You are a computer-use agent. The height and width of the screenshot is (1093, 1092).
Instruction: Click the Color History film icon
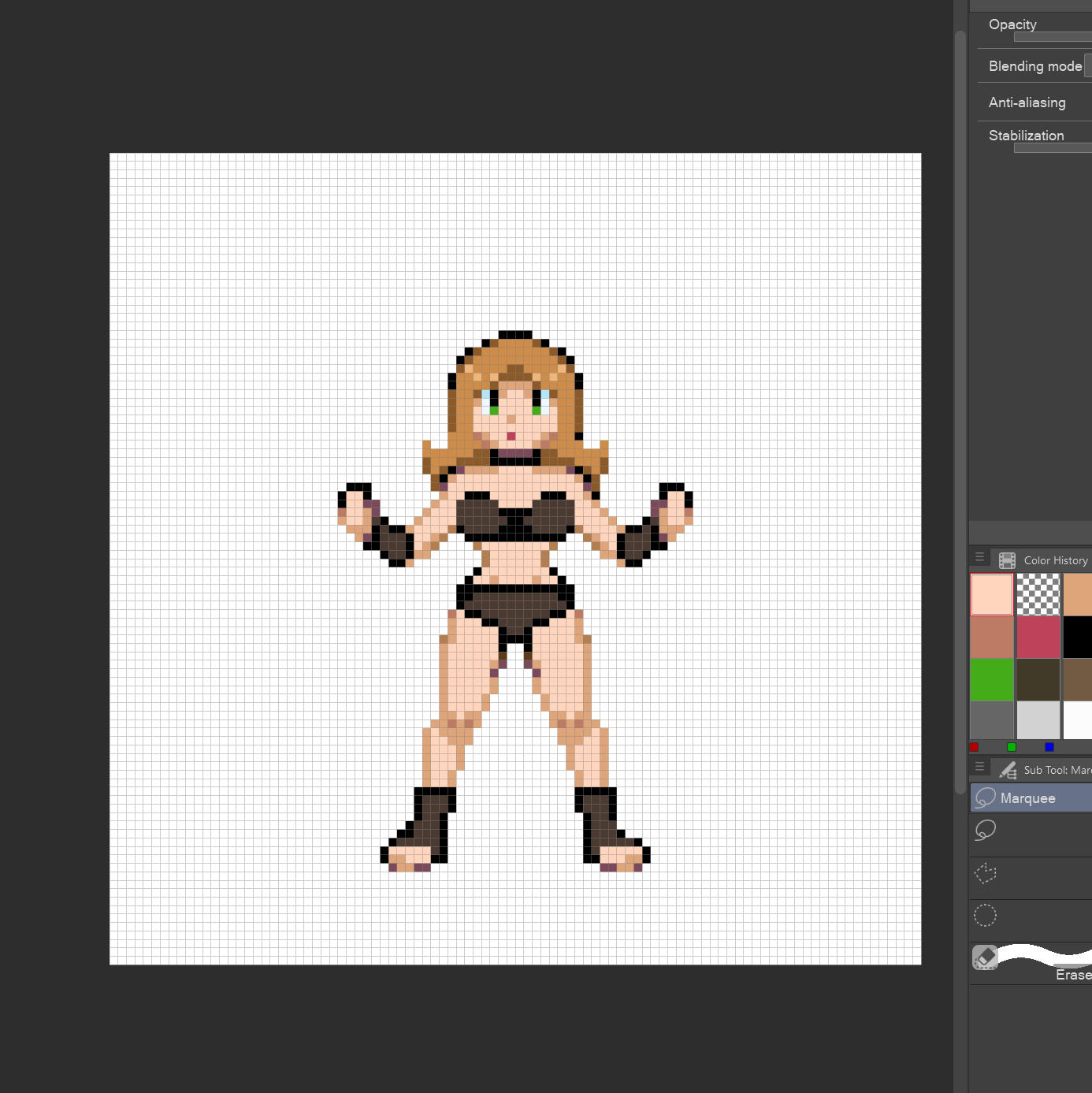(x=1007, y=560)
